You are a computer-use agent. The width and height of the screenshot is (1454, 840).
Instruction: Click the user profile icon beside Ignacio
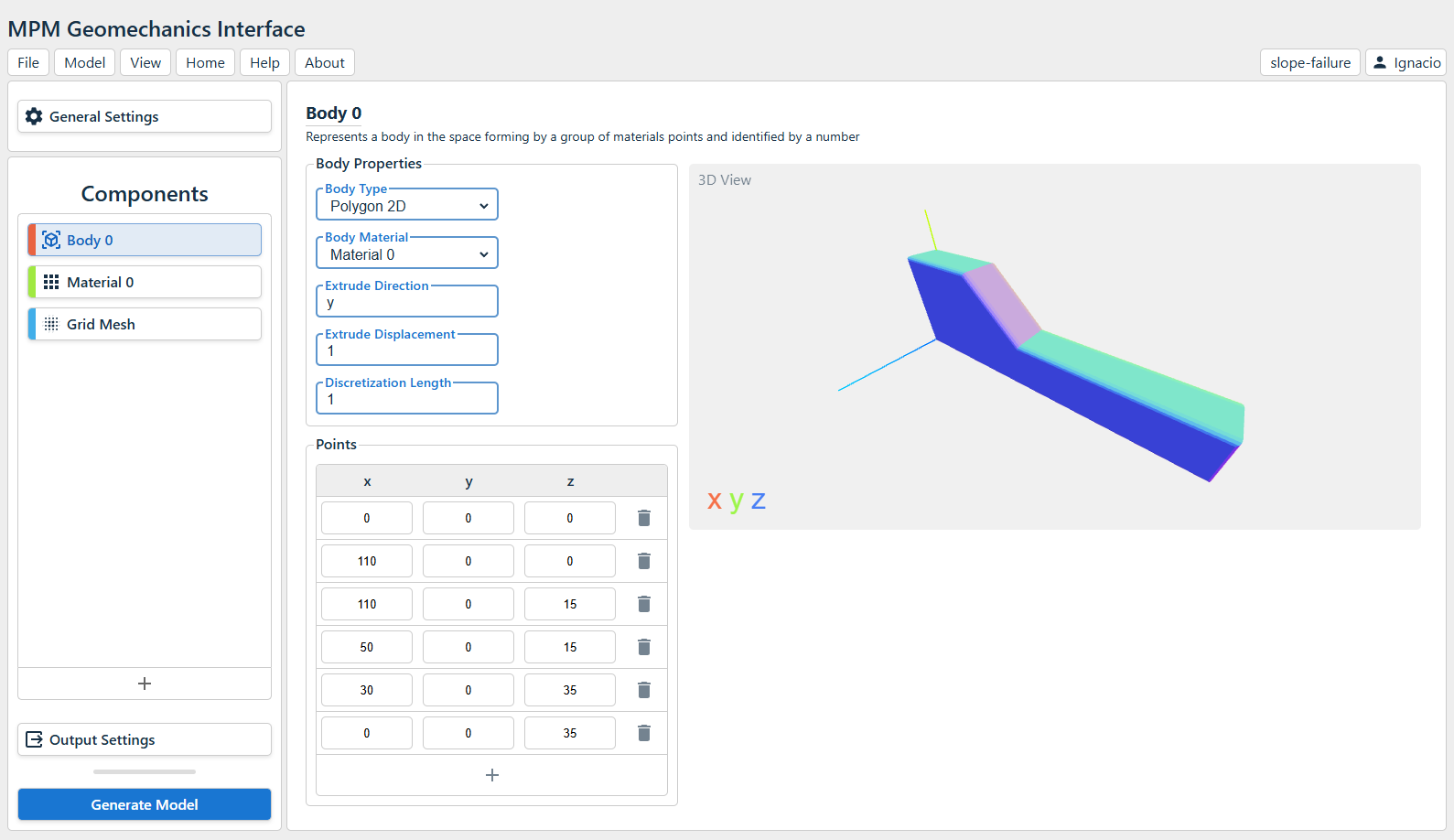pos(1380,62)
